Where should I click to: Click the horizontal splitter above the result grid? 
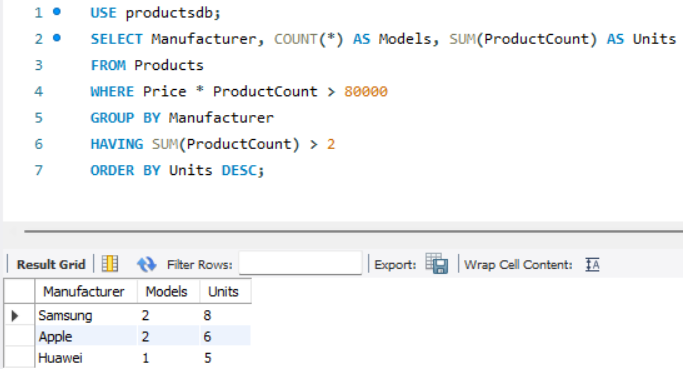(x=353, y=231)
